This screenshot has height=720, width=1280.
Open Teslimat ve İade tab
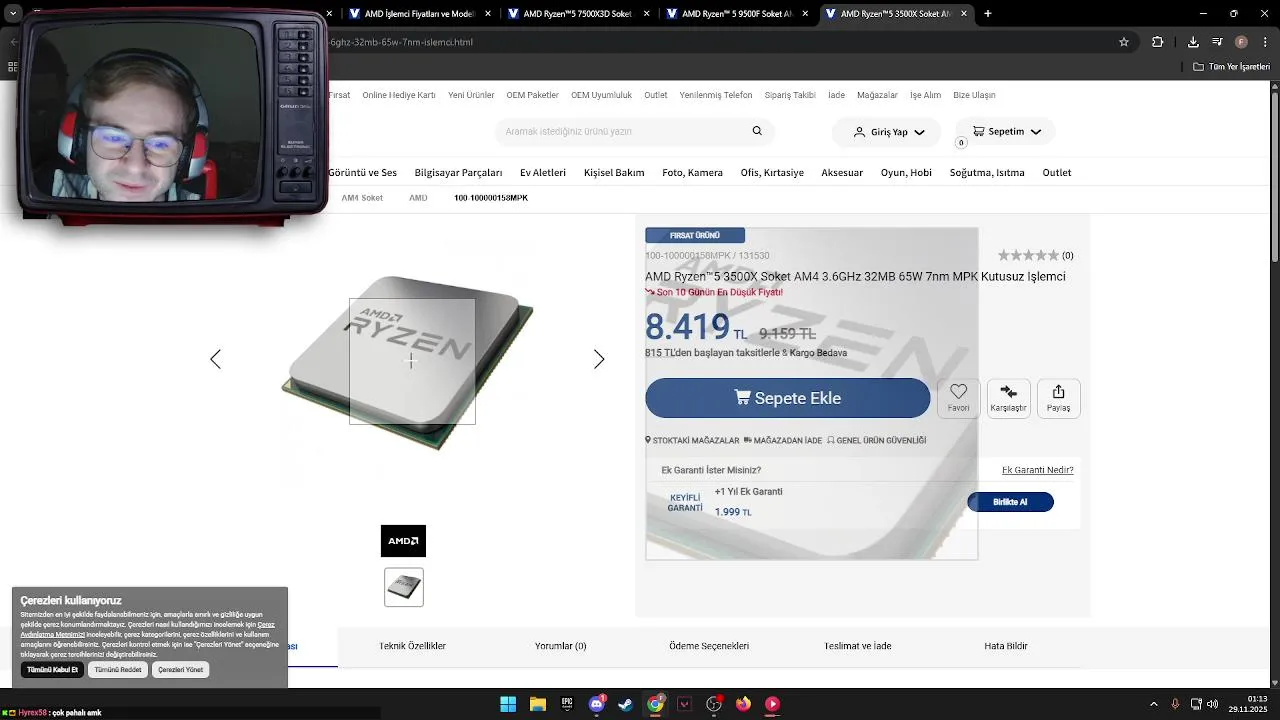[x=857, y=646]
